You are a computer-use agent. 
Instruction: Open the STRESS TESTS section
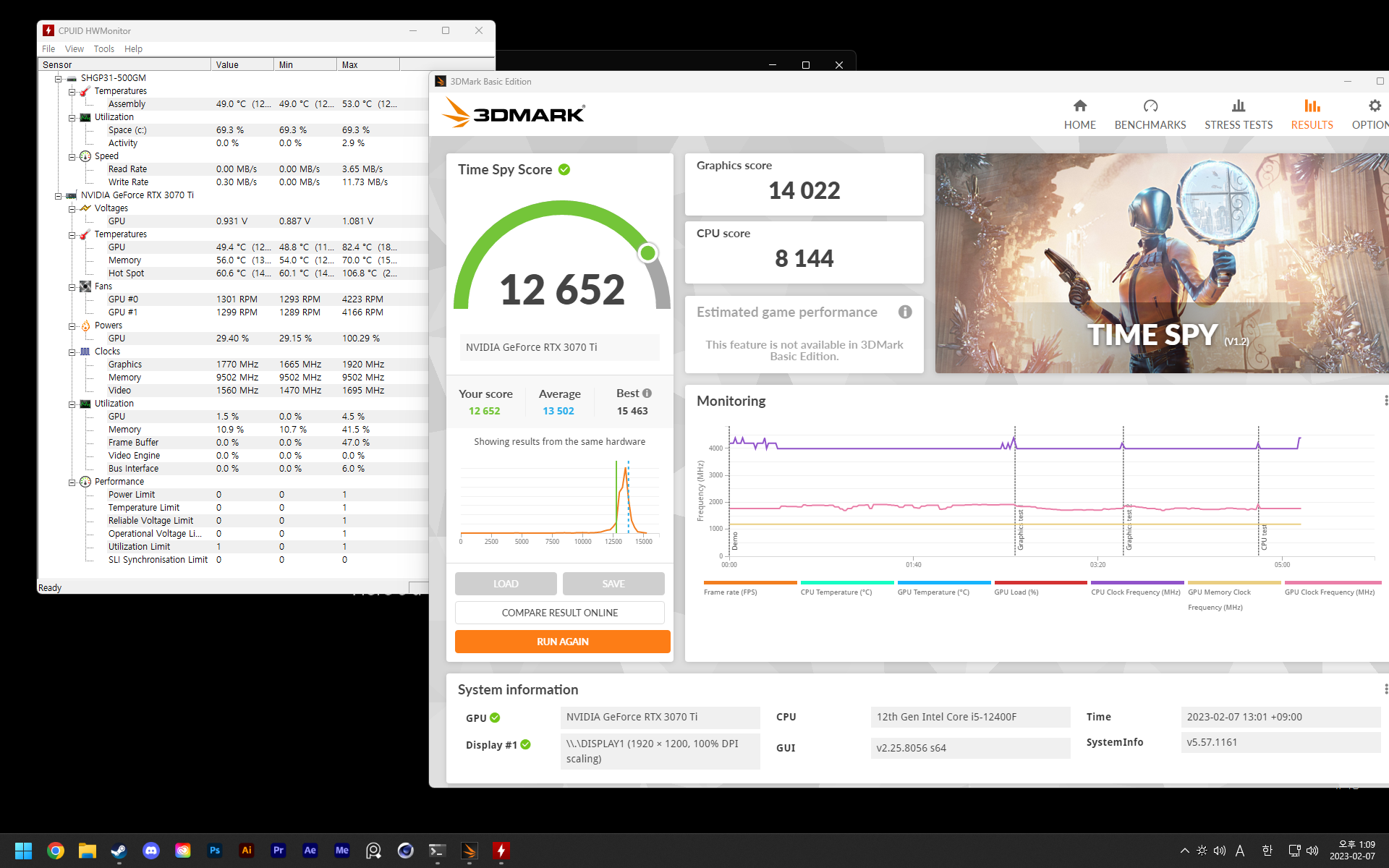(1239, 115)
